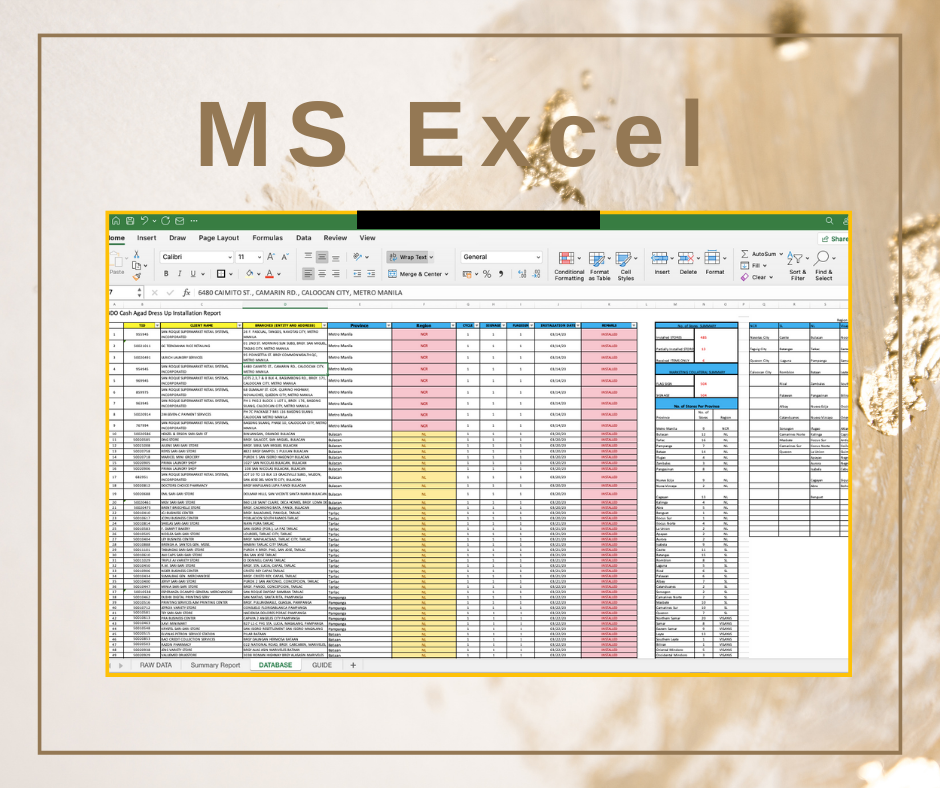Click inside the formula bar text

tap(300, 293)
